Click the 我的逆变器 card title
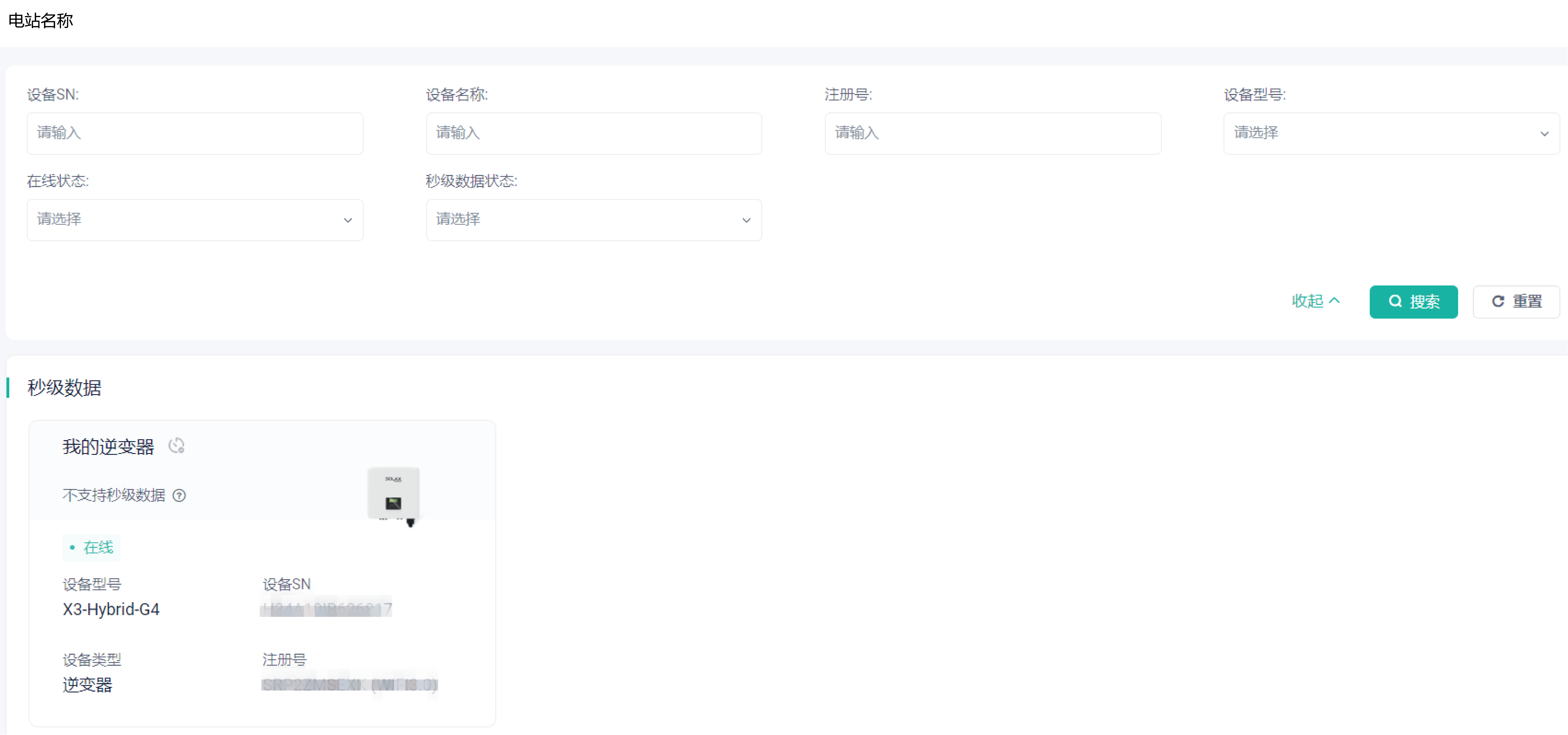 point(108,447)
